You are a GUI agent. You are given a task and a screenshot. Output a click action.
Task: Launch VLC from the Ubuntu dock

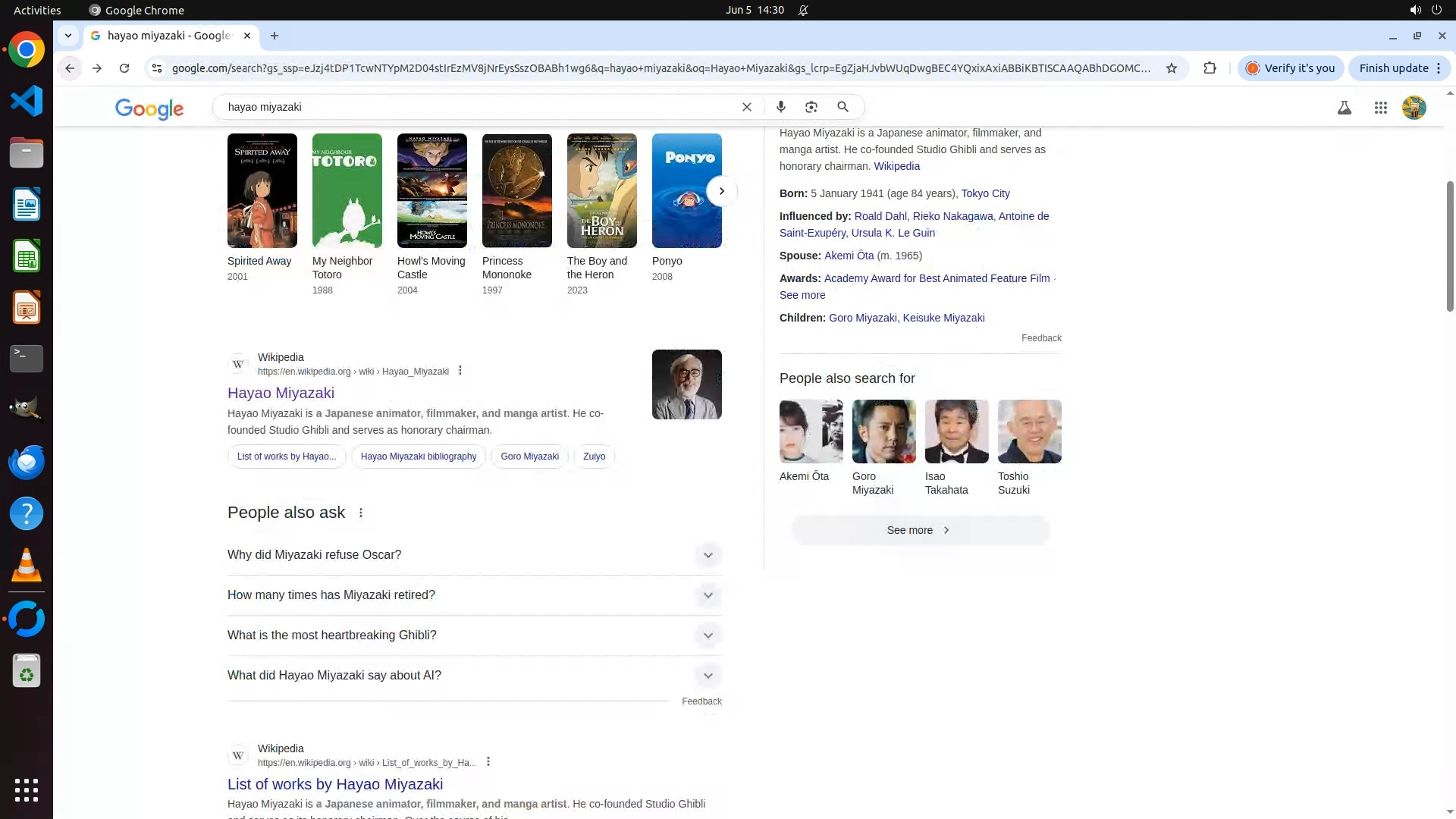click(27, 566)
